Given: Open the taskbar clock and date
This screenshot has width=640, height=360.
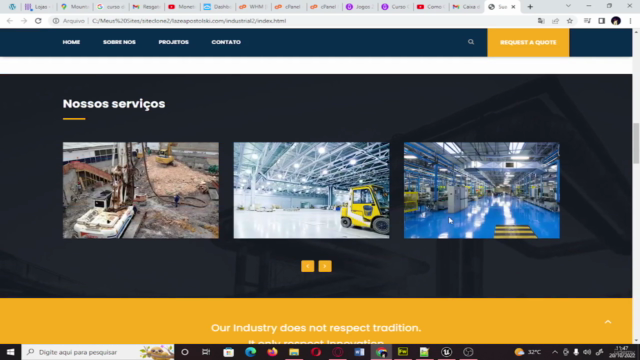Looking at the screenshot, I should [x=622, y=352].
